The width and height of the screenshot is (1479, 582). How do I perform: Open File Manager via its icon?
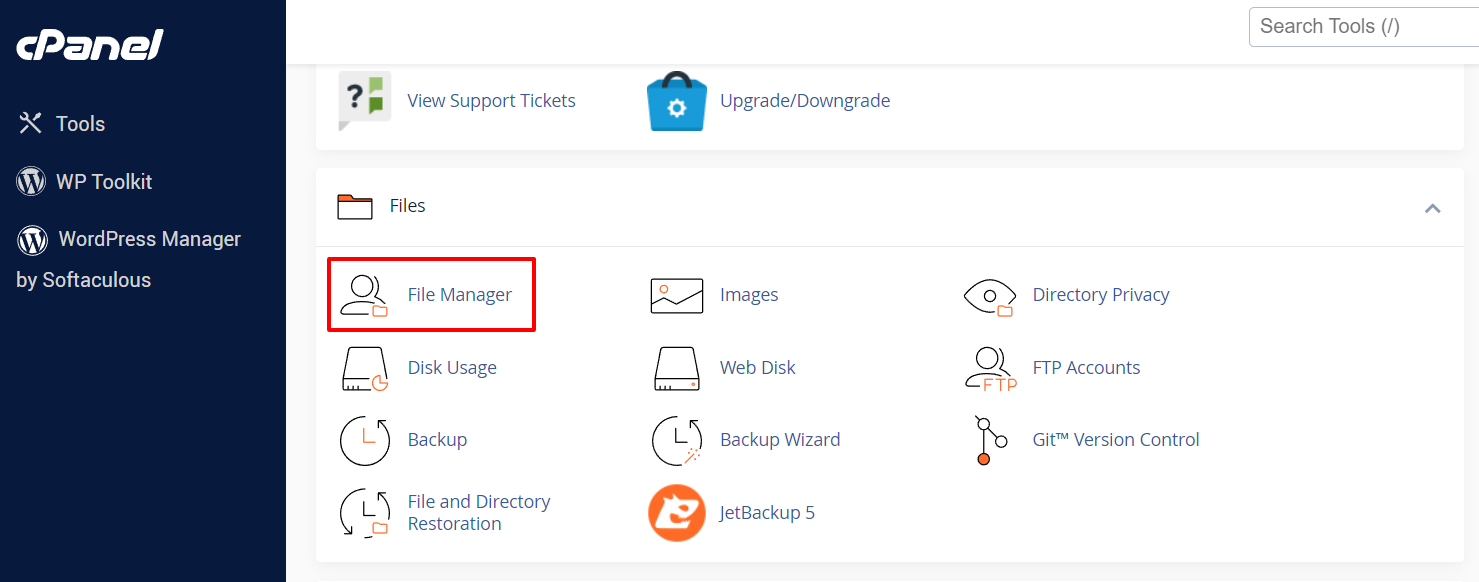365,294
